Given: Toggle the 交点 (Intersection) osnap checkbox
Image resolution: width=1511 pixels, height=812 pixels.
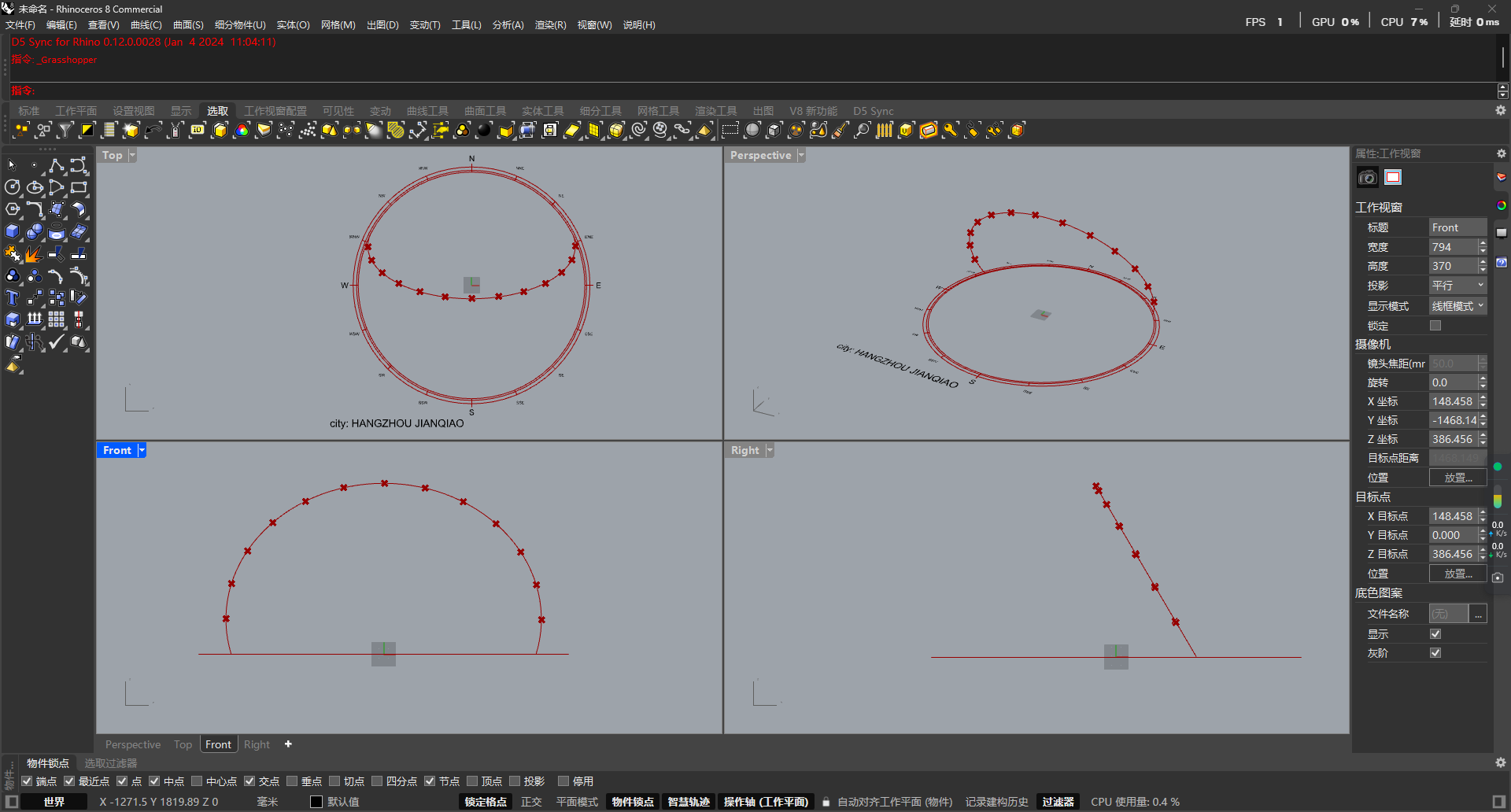Looking at the screenshot, I should (x=249, y=781).
